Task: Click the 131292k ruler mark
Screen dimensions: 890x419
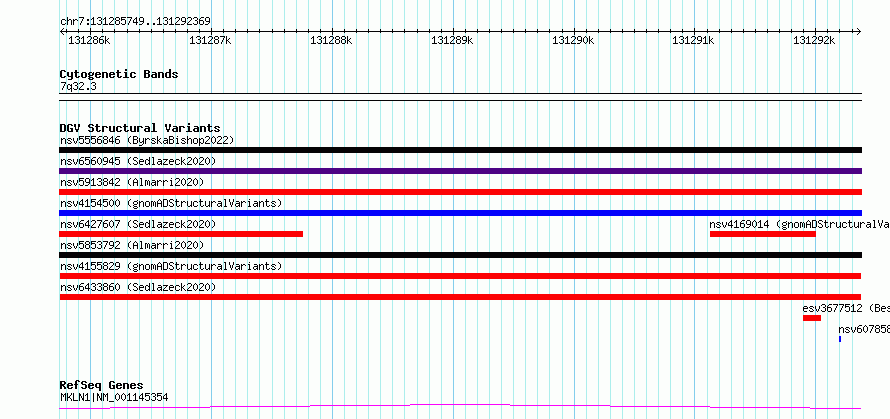Action: tap(815, 40)
